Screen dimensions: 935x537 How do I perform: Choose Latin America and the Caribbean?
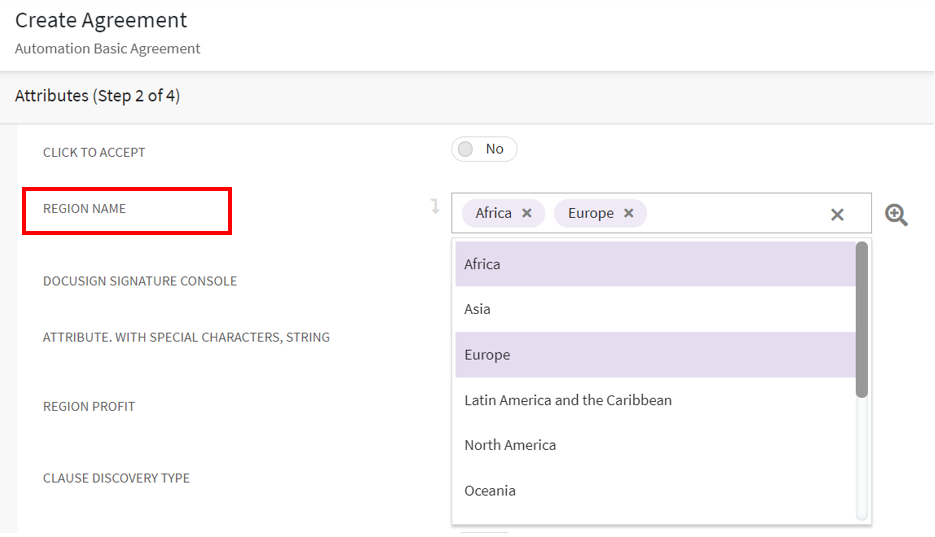tap(655, 400)
